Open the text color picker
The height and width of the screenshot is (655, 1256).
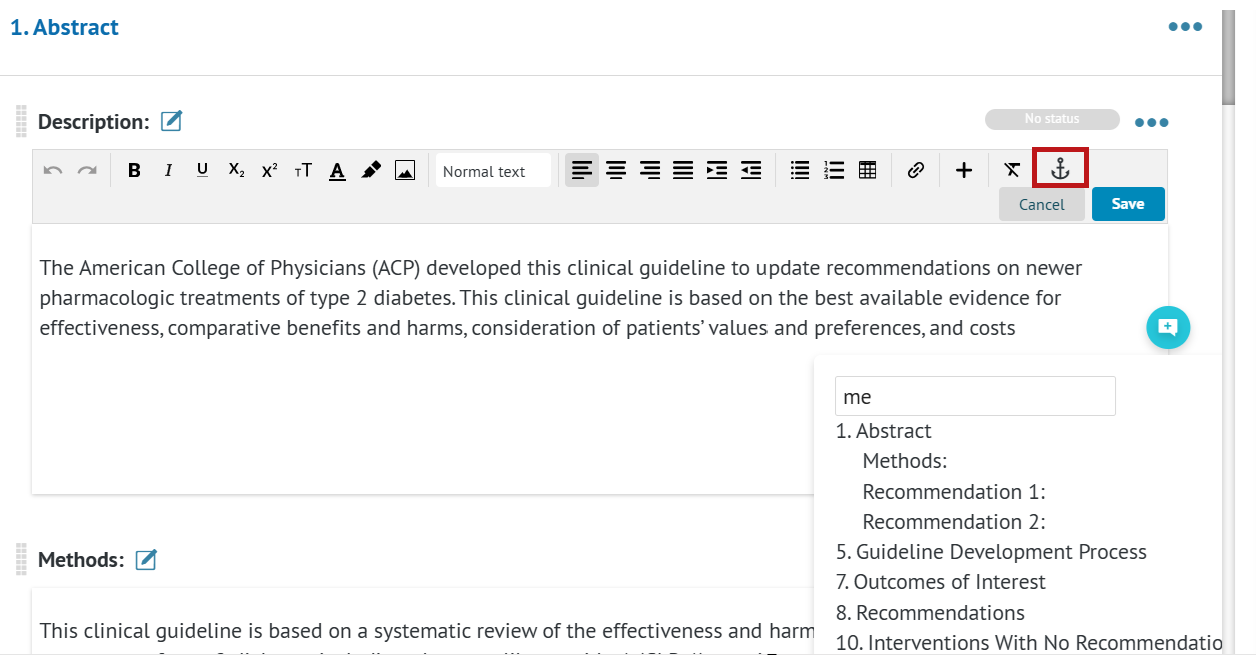337,171
